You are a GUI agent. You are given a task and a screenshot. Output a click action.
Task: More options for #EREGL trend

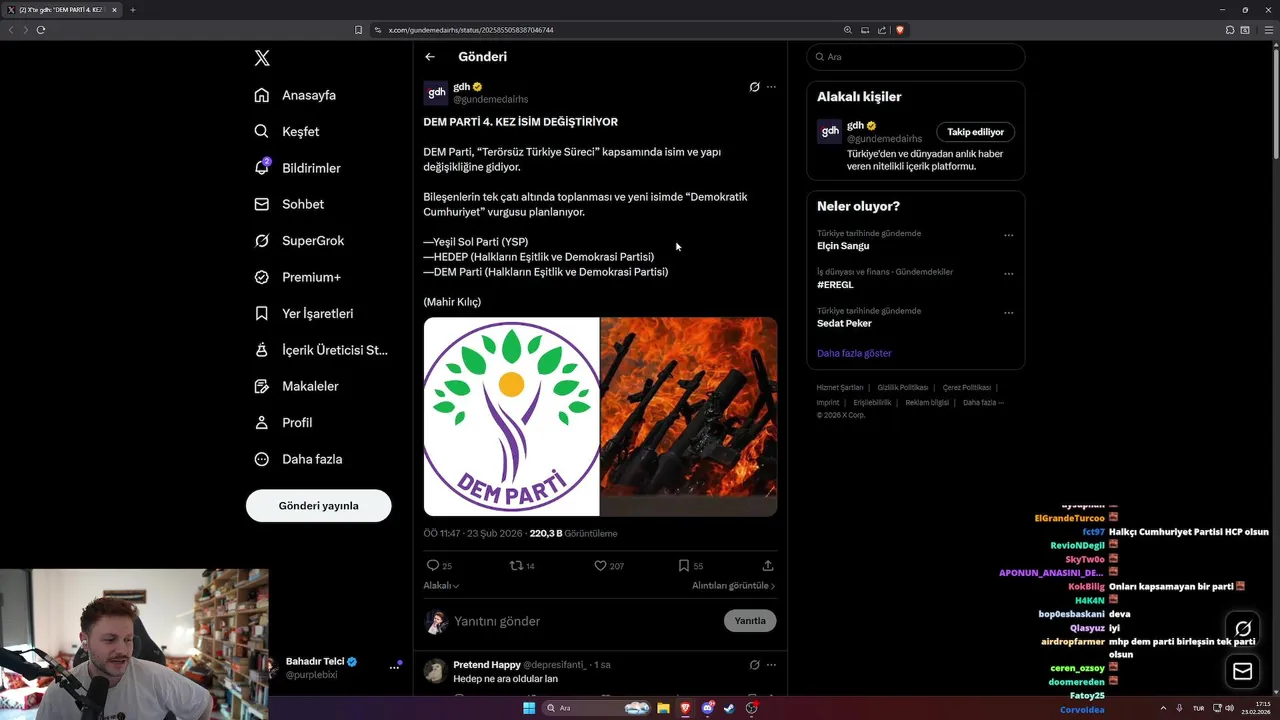click(1008, 274)
